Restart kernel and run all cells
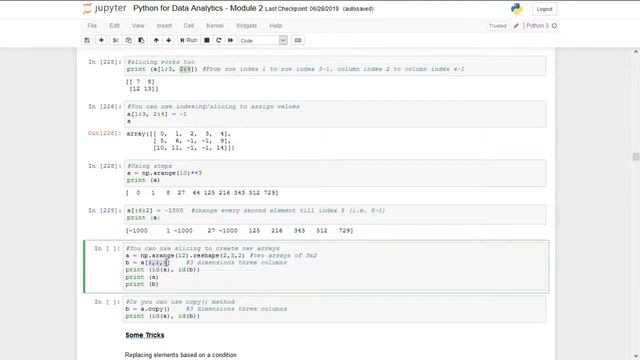This screenshot has height=360, width=640. click(231, 40)
